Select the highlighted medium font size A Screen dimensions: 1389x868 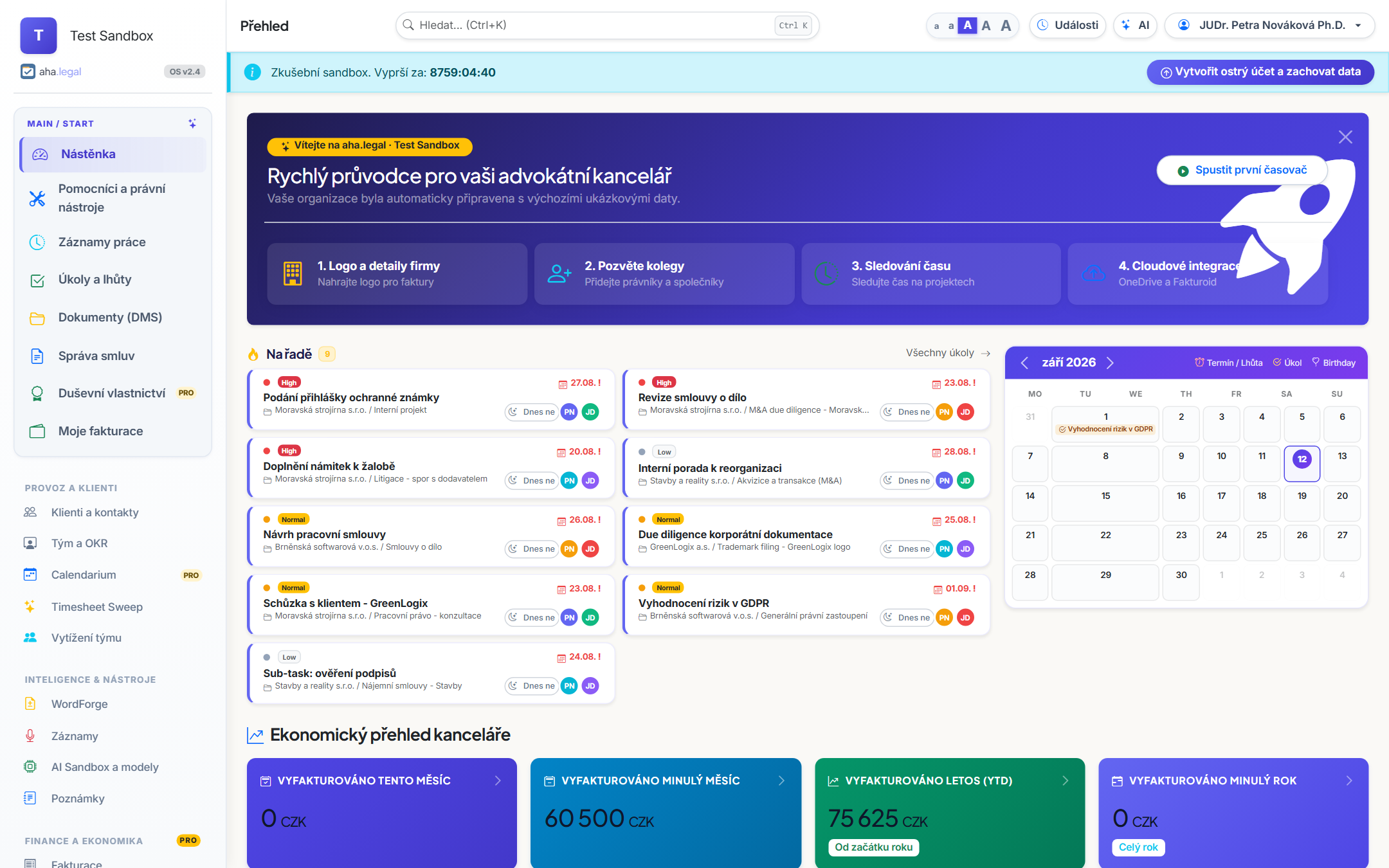(x=967, y=26)
